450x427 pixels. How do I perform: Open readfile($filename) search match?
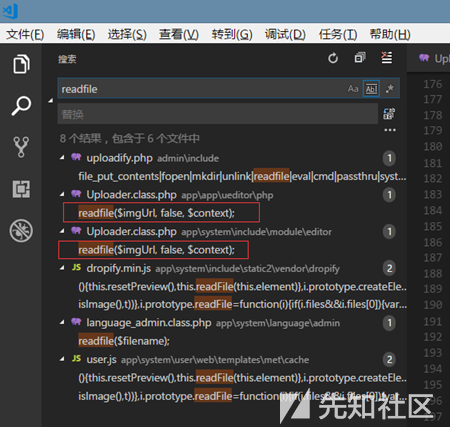[124, 341]
